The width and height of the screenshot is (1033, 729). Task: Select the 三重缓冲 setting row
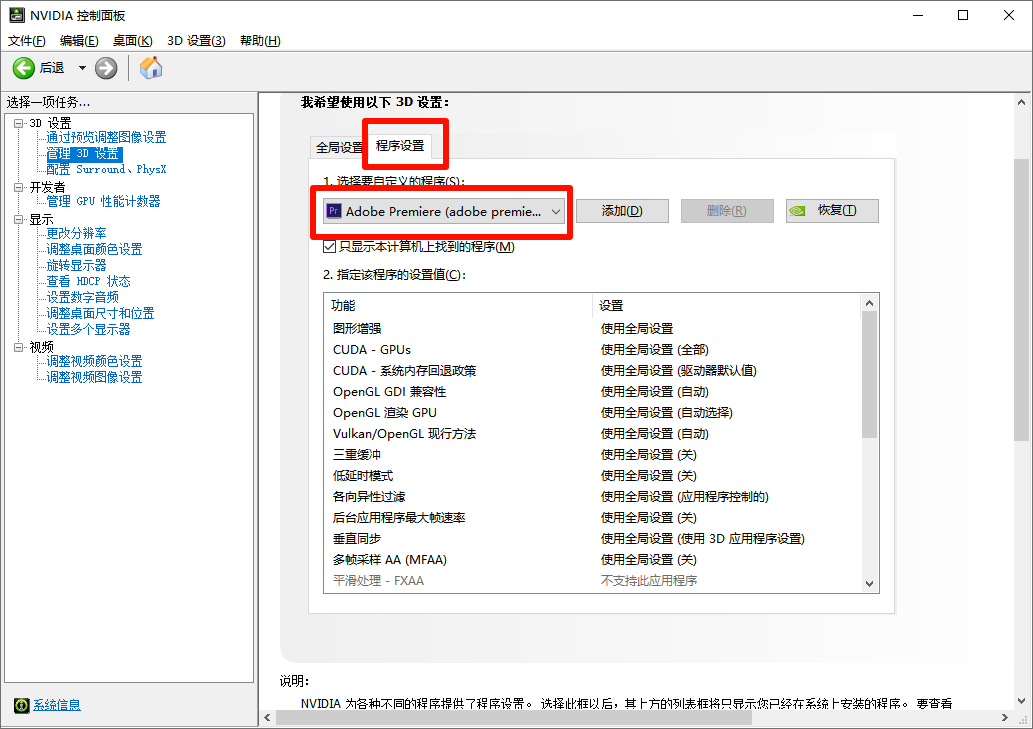tap(593, 455)
